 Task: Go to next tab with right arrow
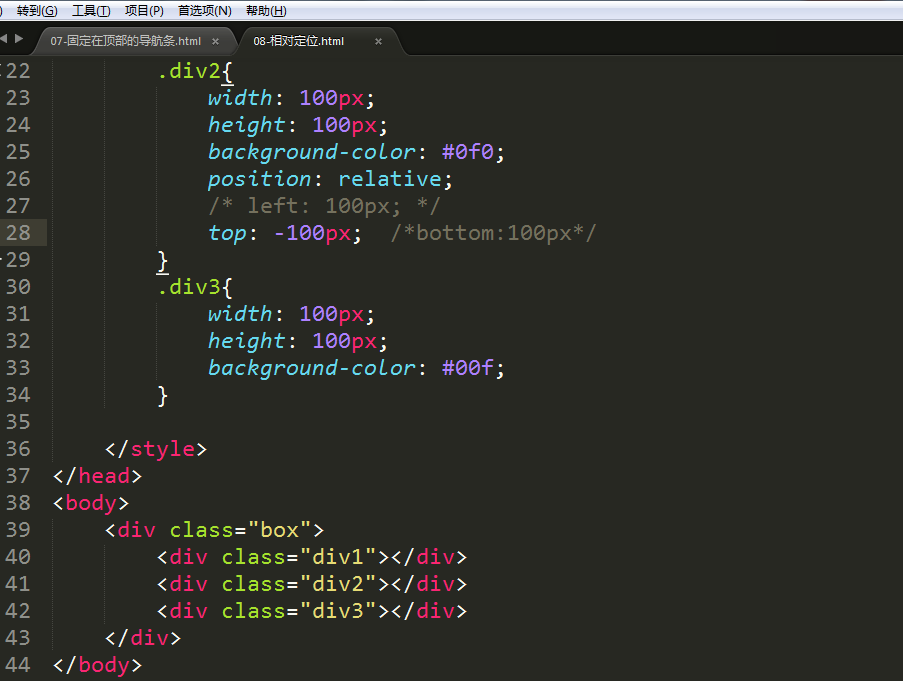pyautogui.click(x=19, y=39)
